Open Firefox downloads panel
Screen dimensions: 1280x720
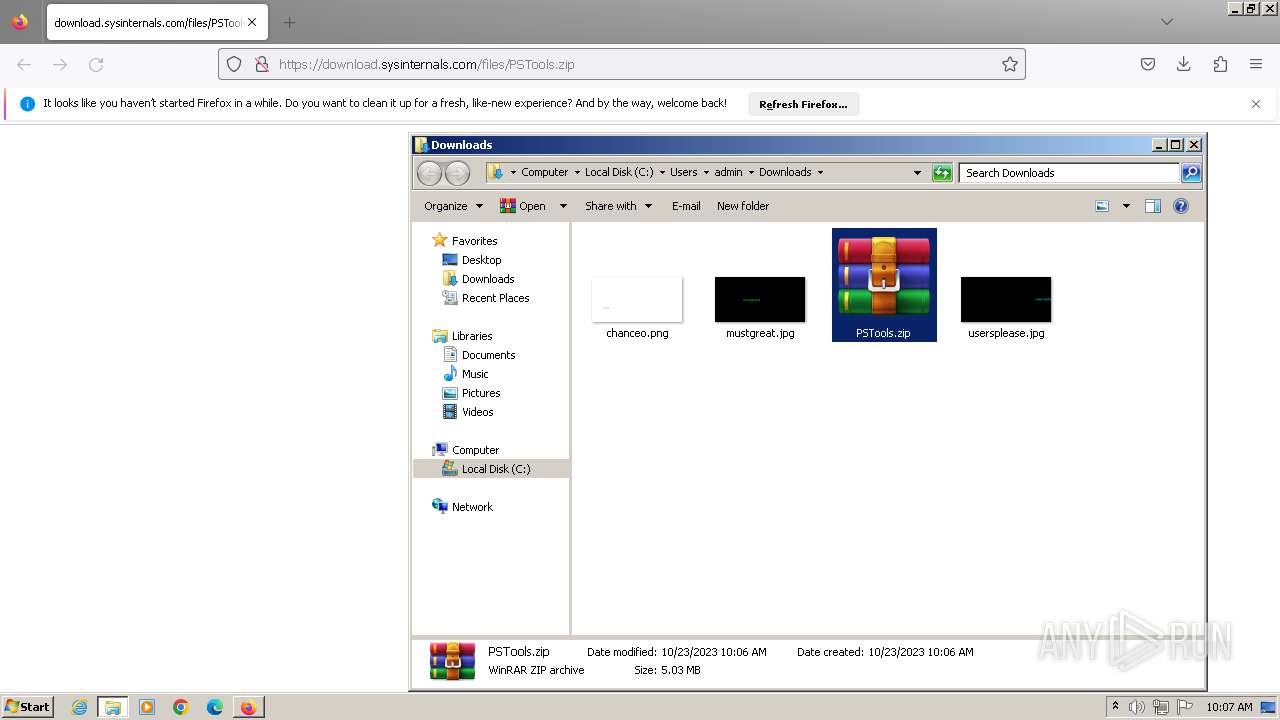tap(1184, 64)
